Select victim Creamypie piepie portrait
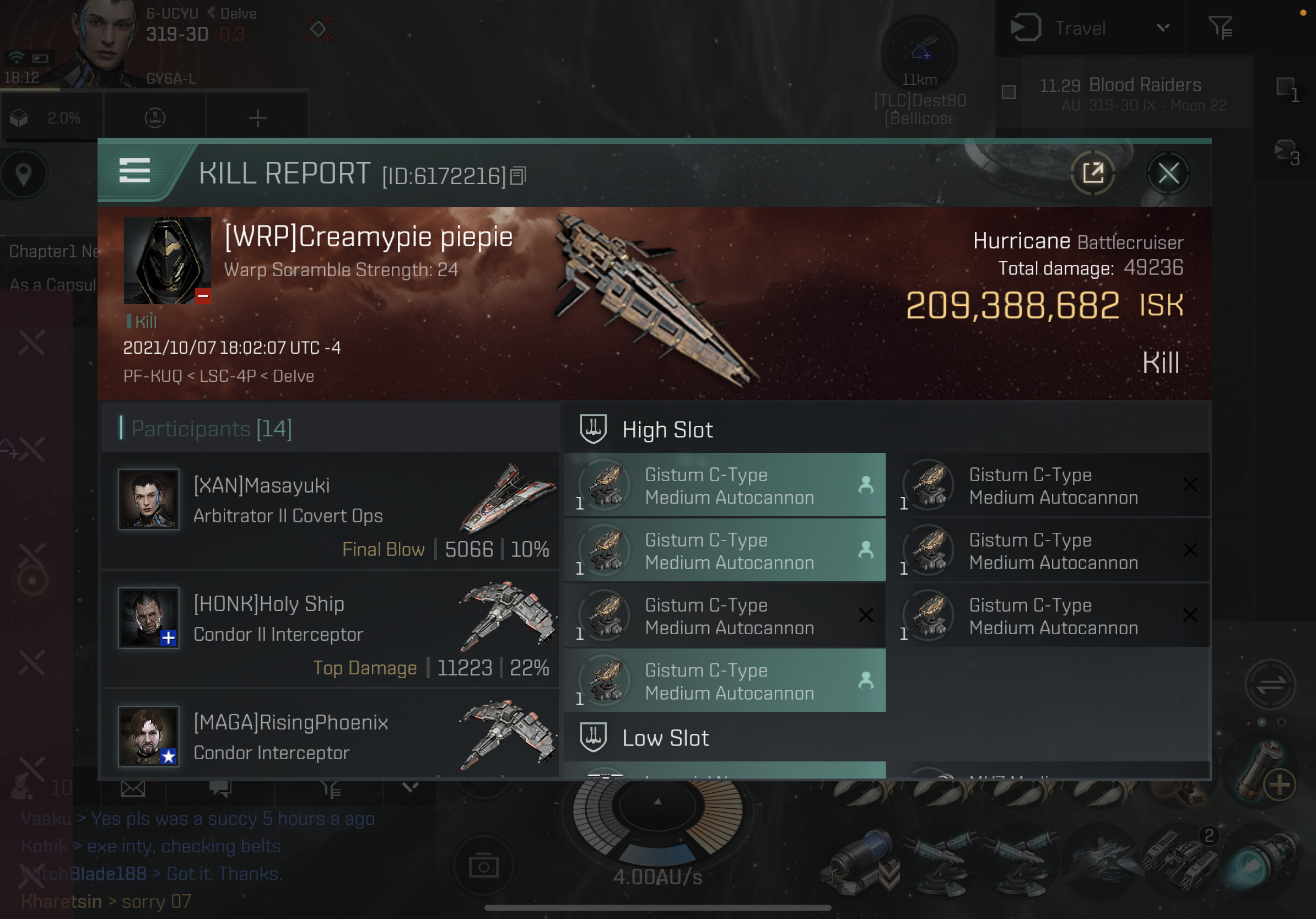The height and width of the screenshot is (919, 1316). tap(167, 260)
